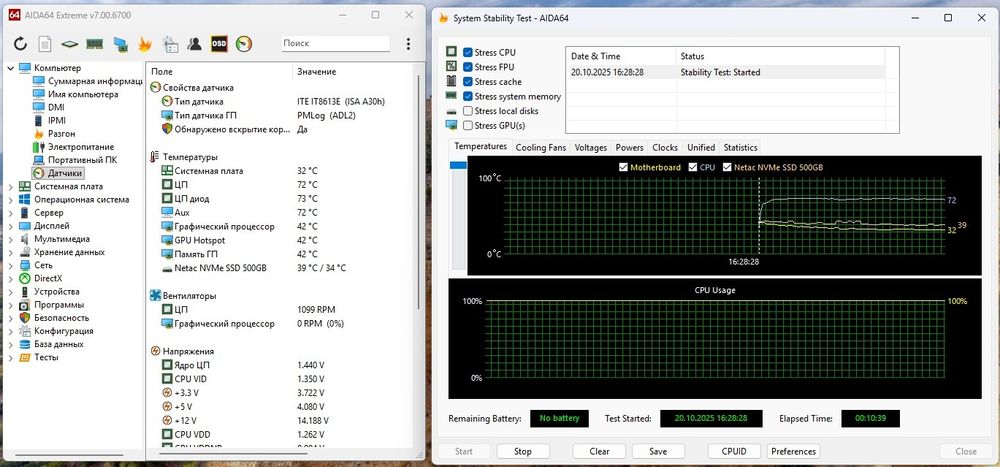Screen dimensions: 1000x467
Task: Open Preferences in Stability Test
Action: coord(793,451)
